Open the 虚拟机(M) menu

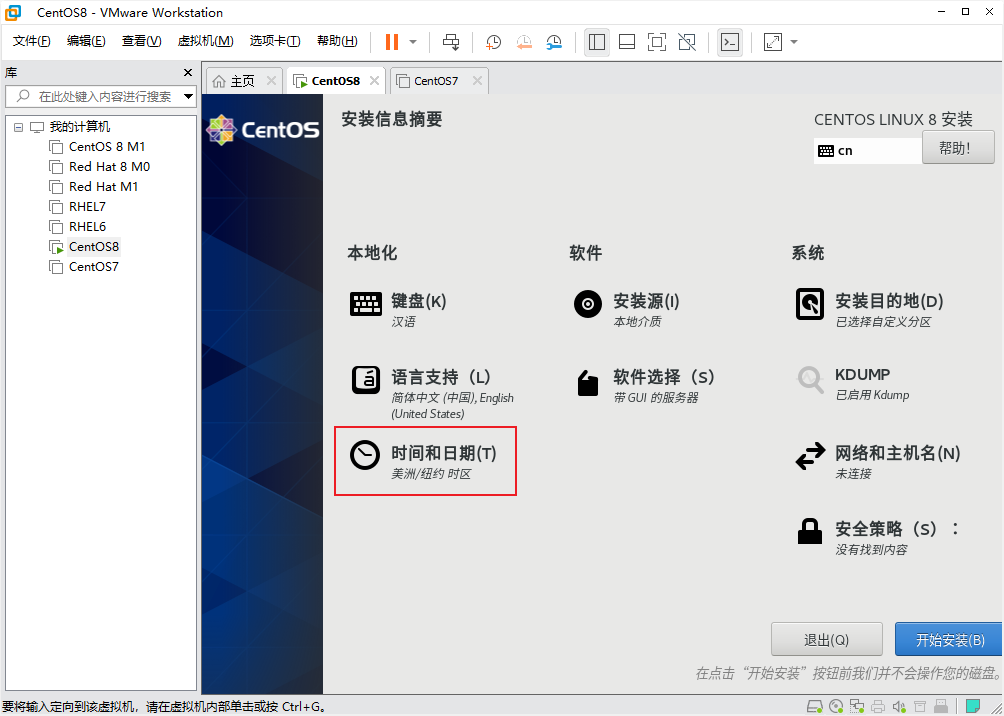[x=206, y=42]
